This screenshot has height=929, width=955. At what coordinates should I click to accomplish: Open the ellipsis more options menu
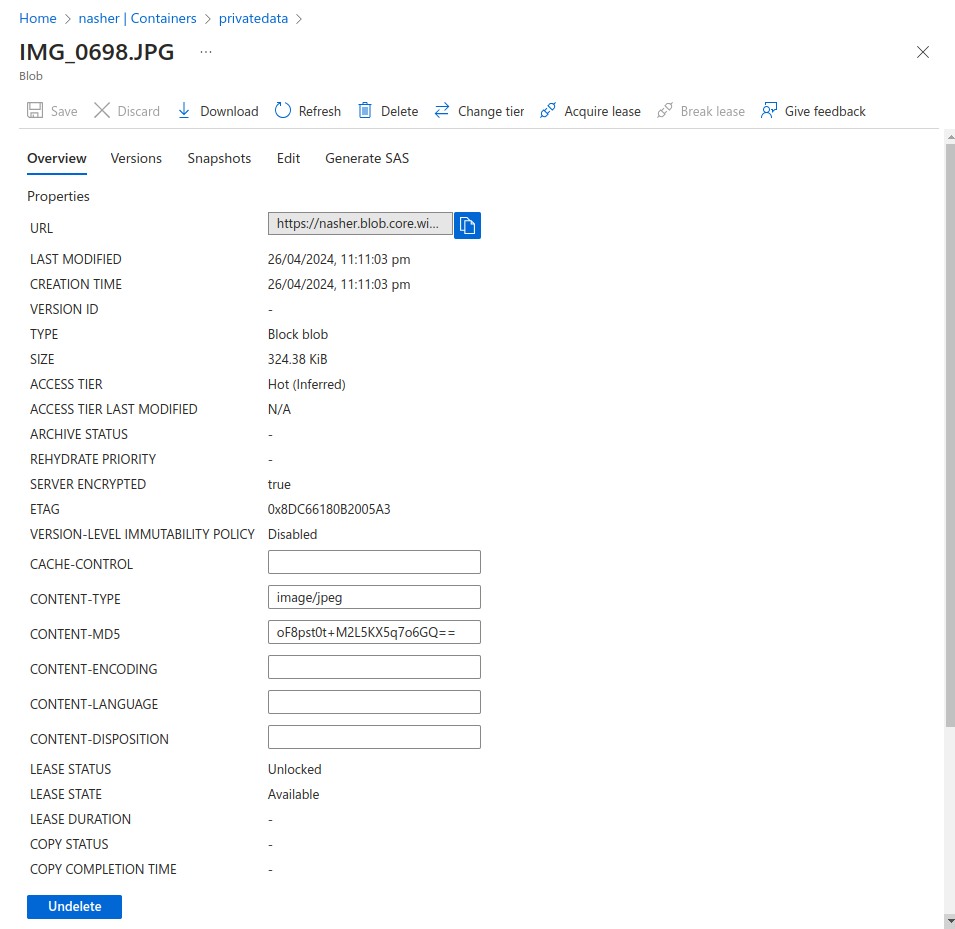coord(206,52)
